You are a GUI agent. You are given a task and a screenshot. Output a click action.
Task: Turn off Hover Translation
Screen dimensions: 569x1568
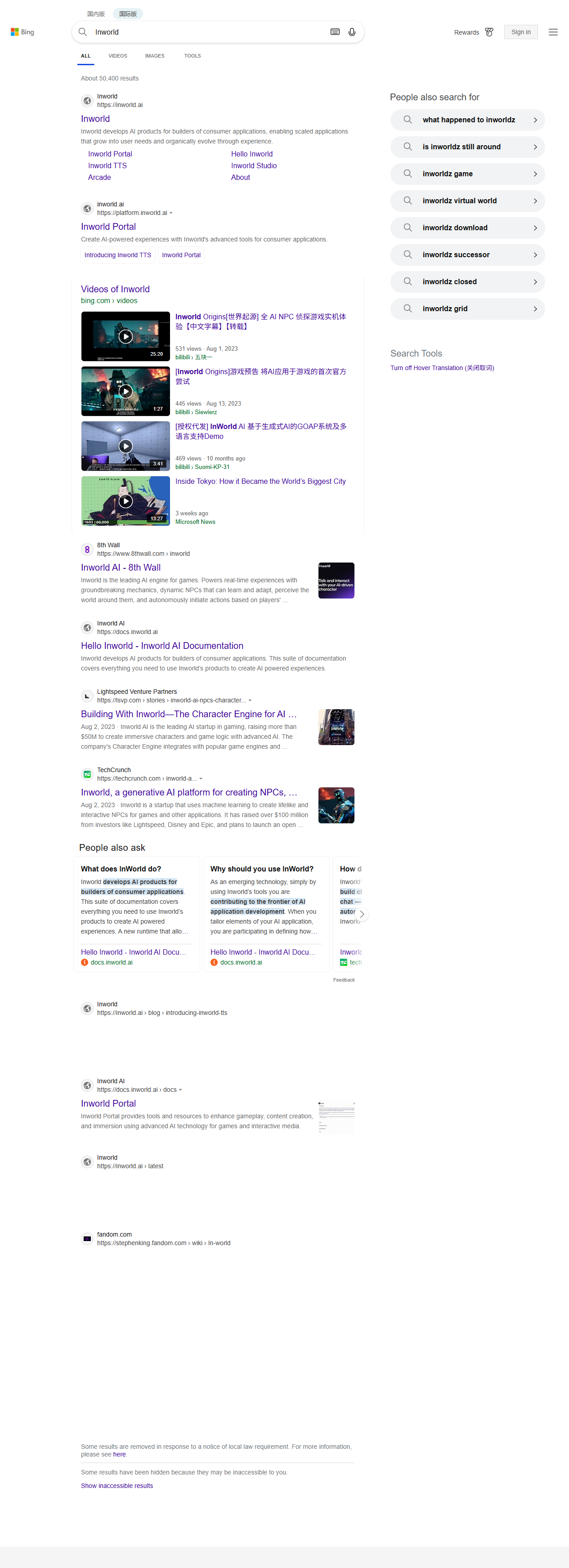click(442, 368)
